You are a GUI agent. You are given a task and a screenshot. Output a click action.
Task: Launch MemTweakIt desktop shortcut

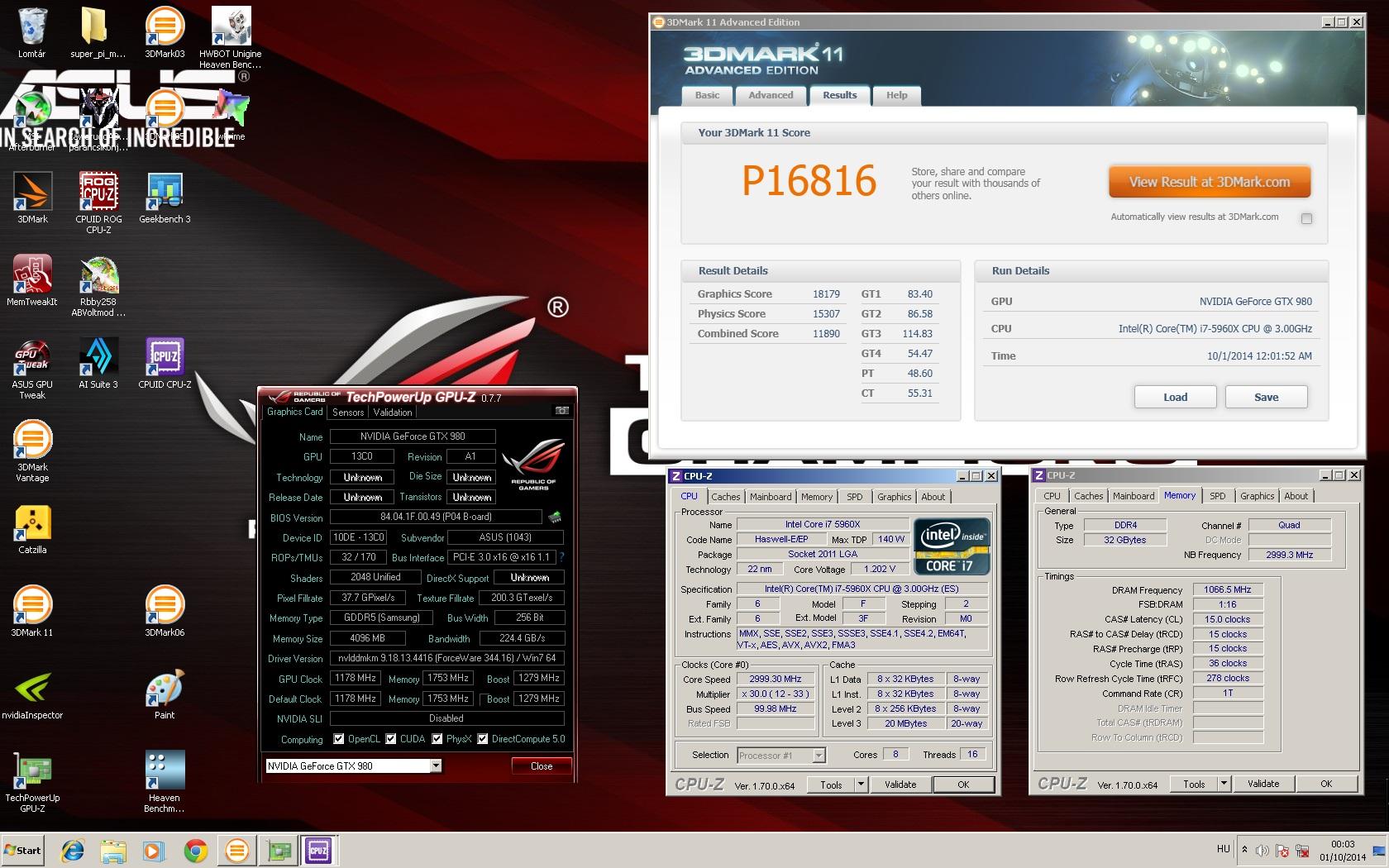32,281
